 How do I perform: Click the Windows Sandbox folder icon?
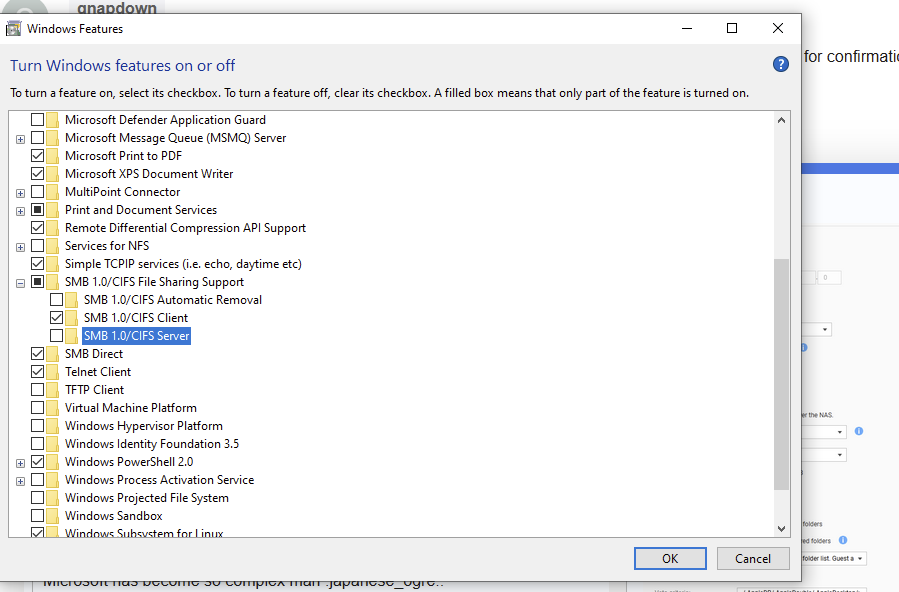point(52,516)
